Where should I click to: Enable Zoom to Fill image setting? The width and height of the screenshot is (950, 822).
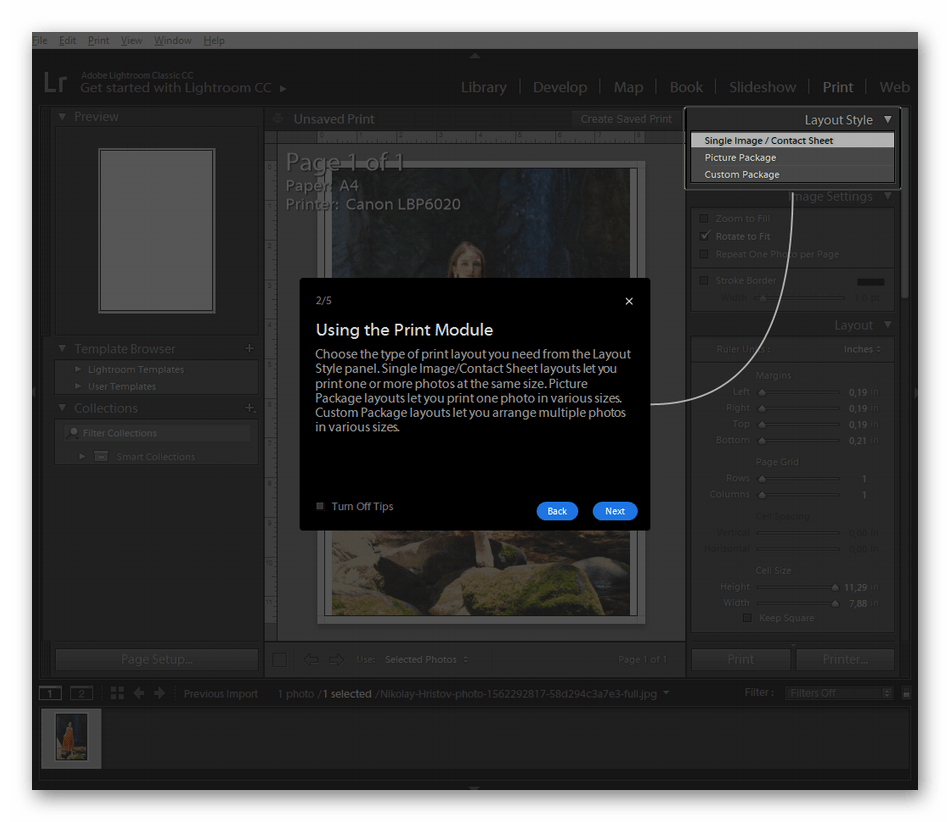click(704, 218)
